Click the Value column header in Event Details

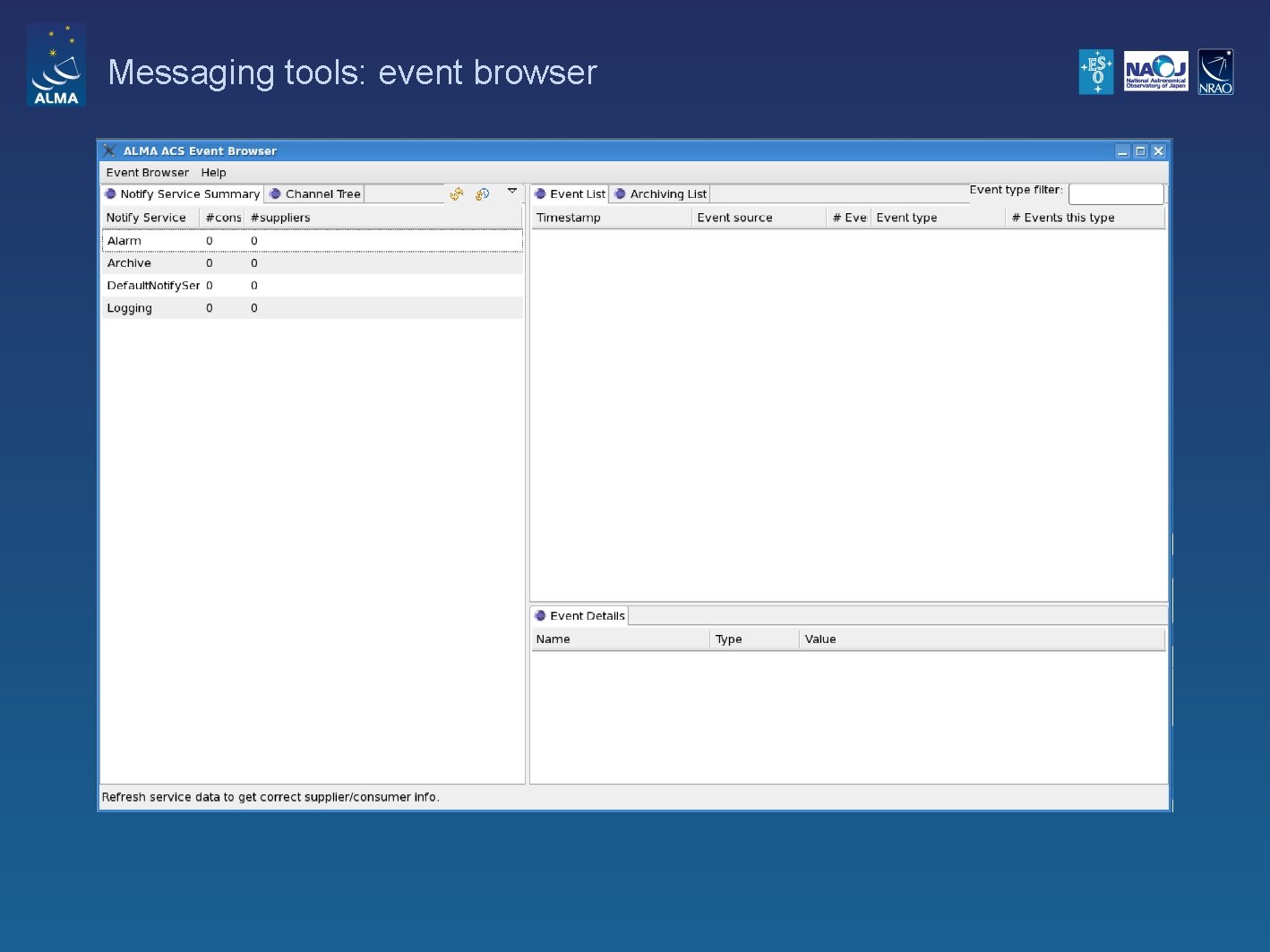983,639
